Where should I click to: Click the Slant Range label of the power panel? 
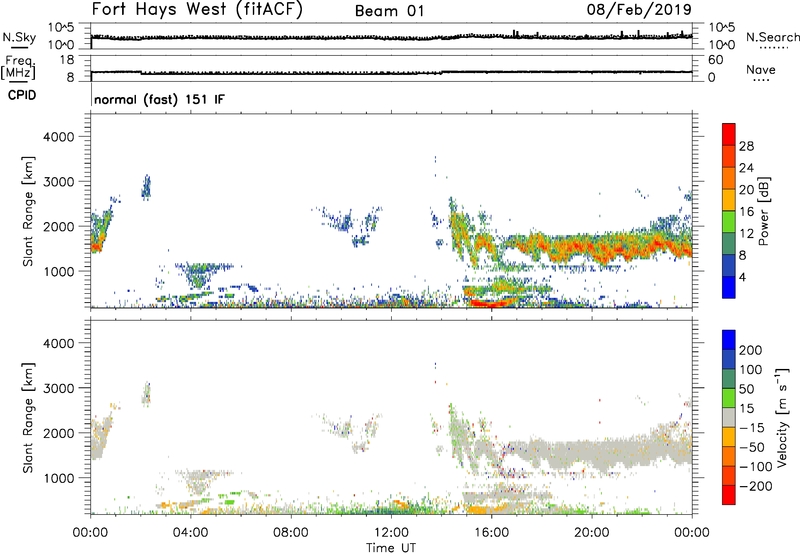coord(28,211)
